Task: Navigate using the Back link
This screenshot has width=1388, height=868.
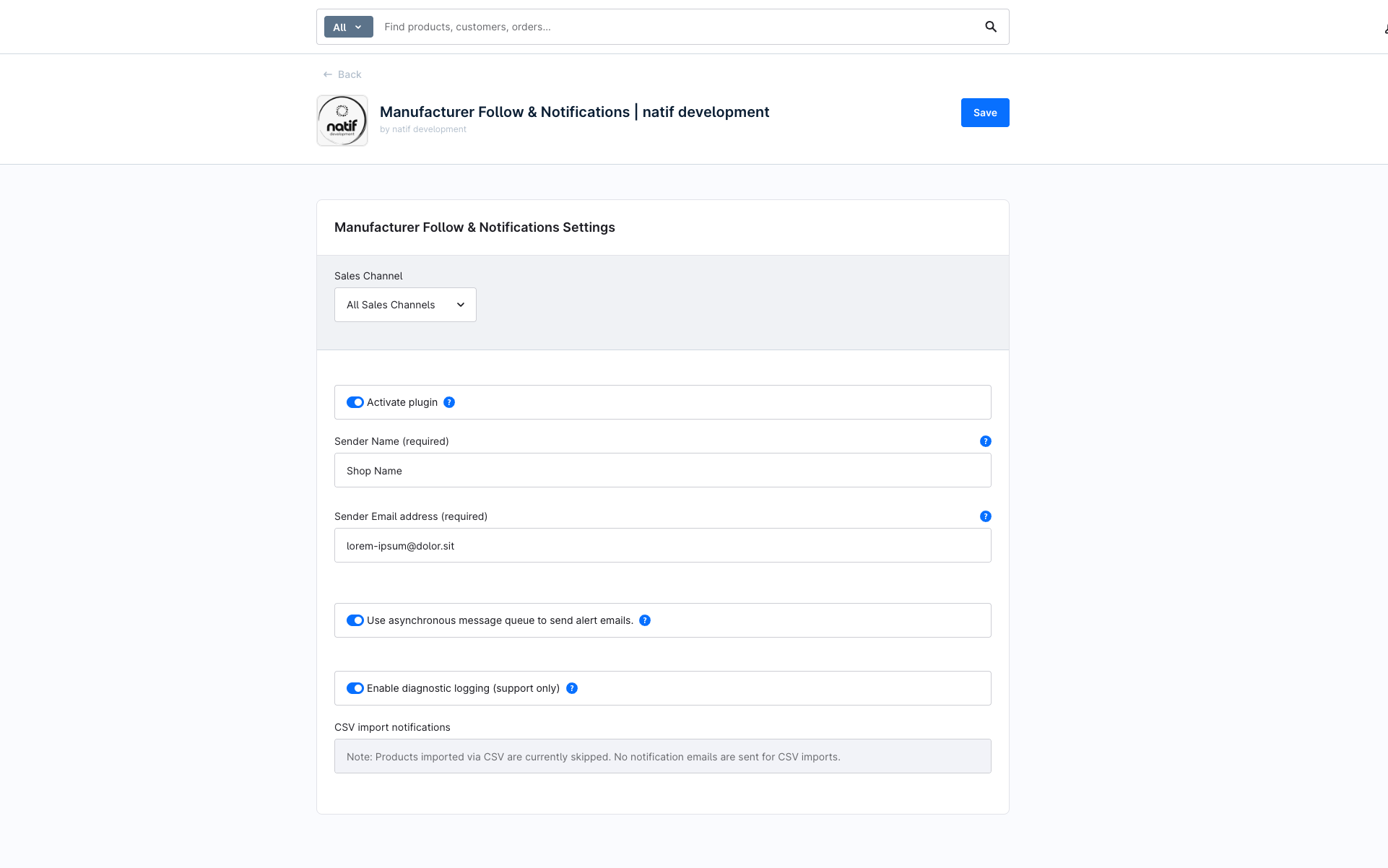Action: [350, 74]
